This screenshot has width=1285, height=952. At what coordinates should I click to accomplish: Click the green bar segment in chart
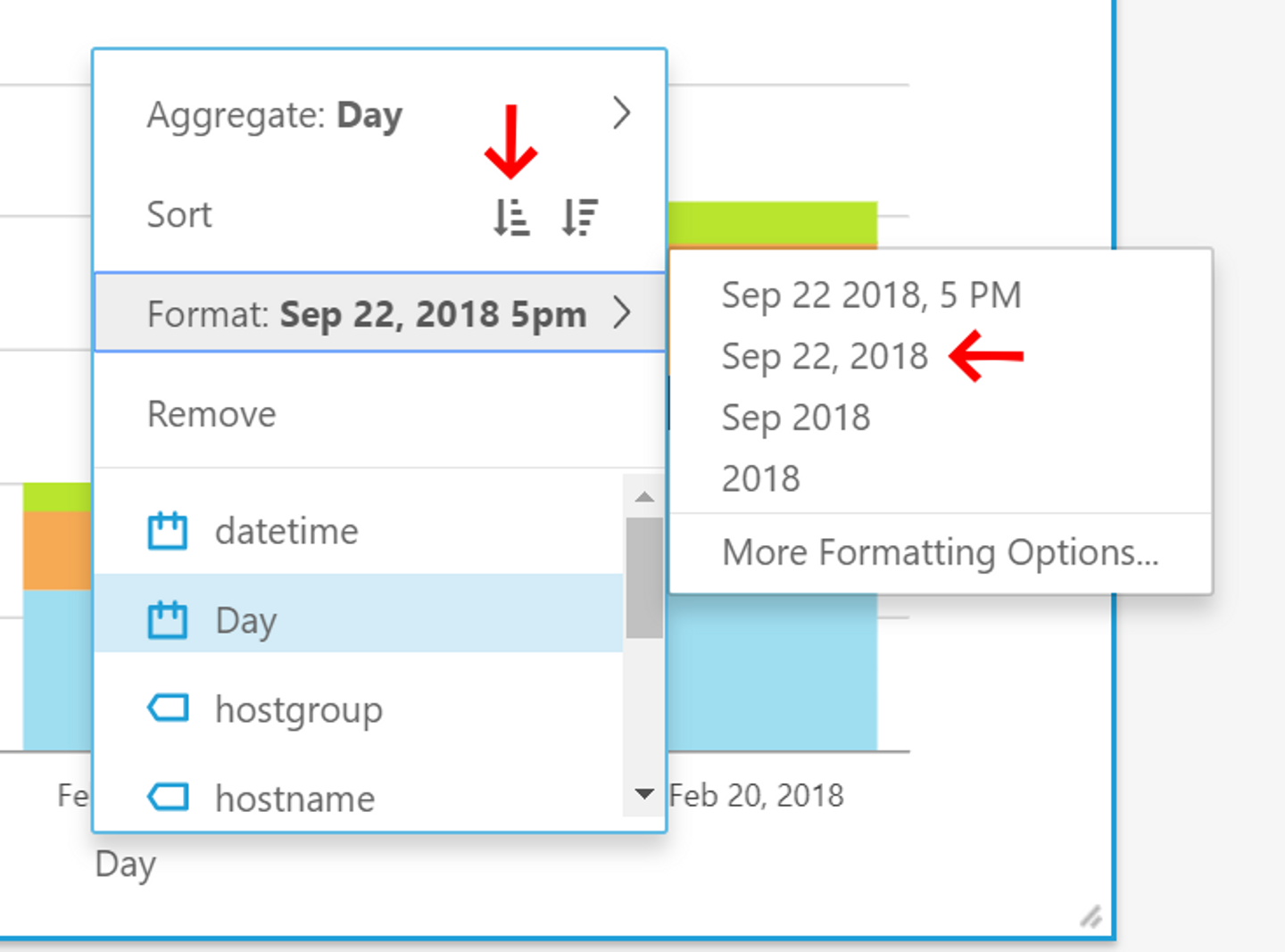point(772,222)
